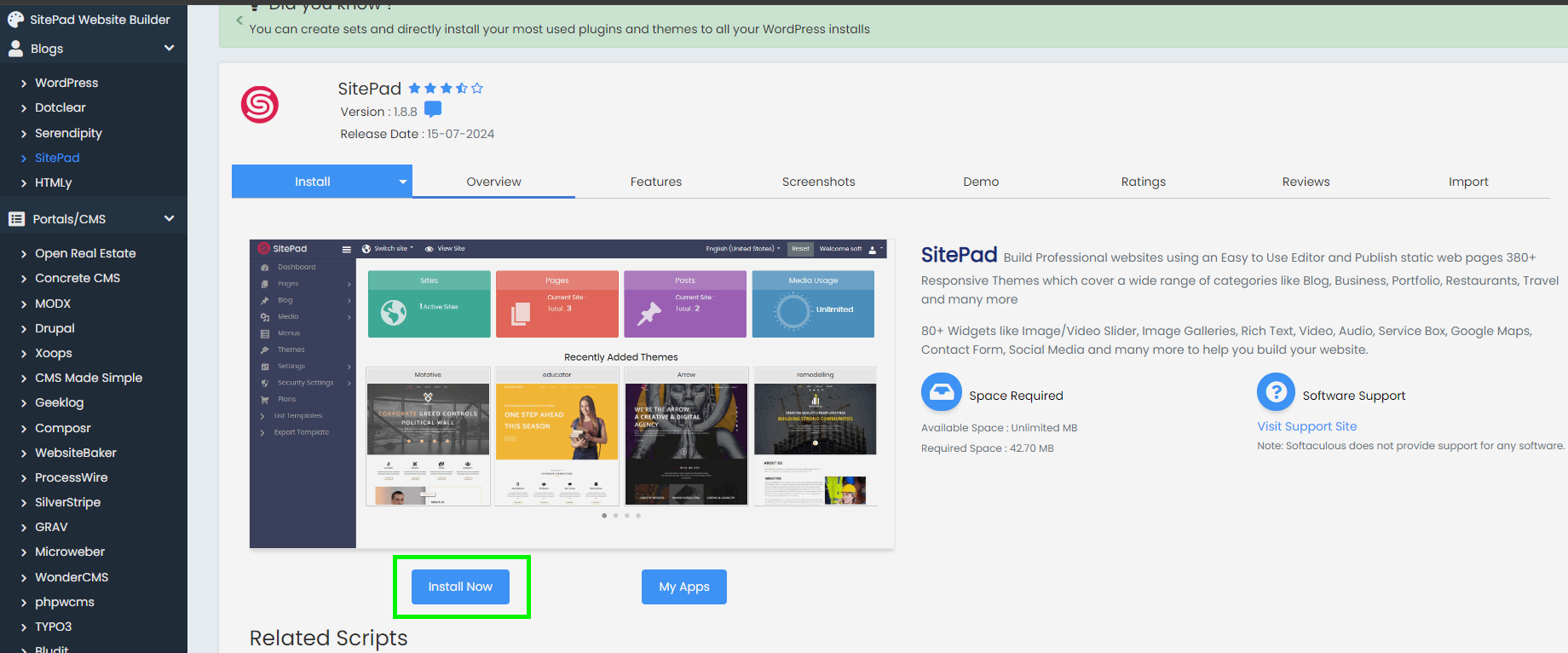Click the SitePad title heading
Viewport: 1568px width, 653px height.
click(x=369, y=89)
